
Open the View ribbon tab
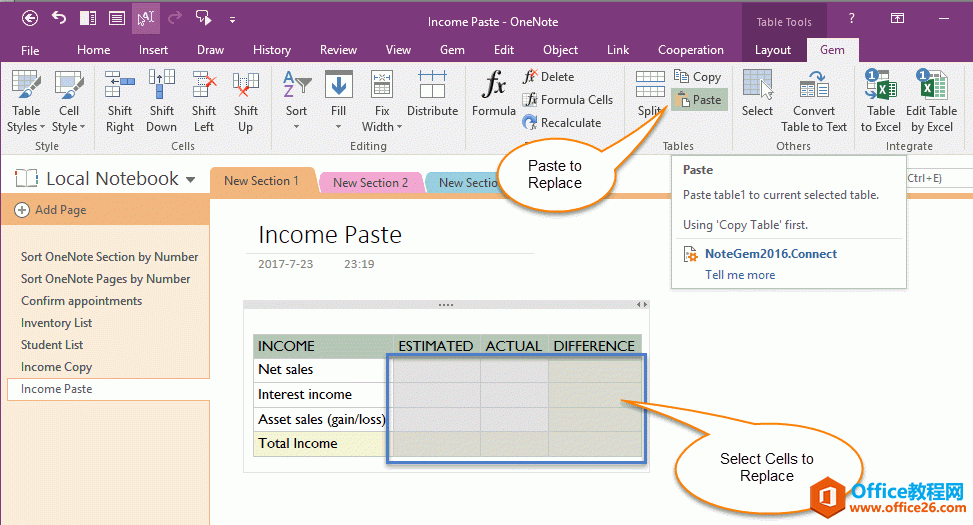(x=398, y=50)
